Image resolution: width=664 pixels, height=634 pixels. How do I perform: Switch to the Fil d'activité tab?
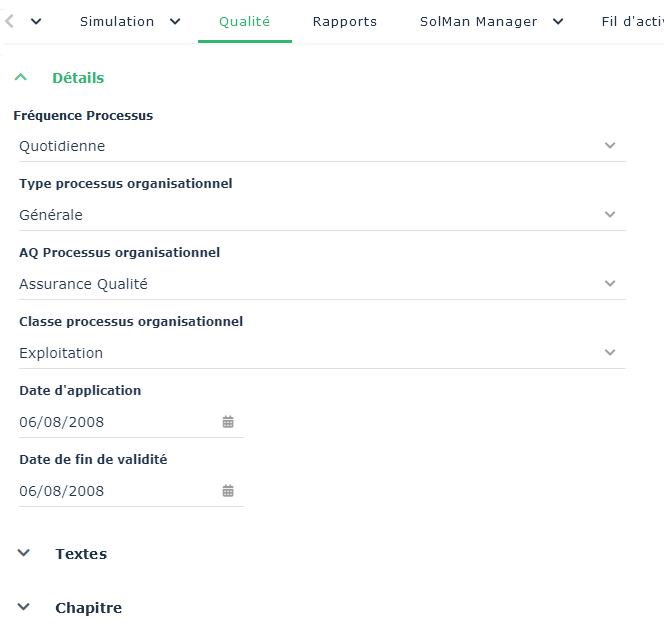(x=632, y=22)
